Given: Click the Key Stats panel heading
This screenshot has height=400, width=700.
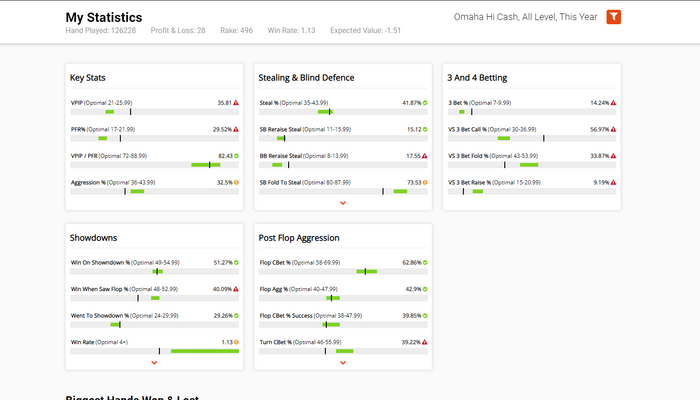Looking at the screenshot, I should pyautogui.click(x=88, y=78).
